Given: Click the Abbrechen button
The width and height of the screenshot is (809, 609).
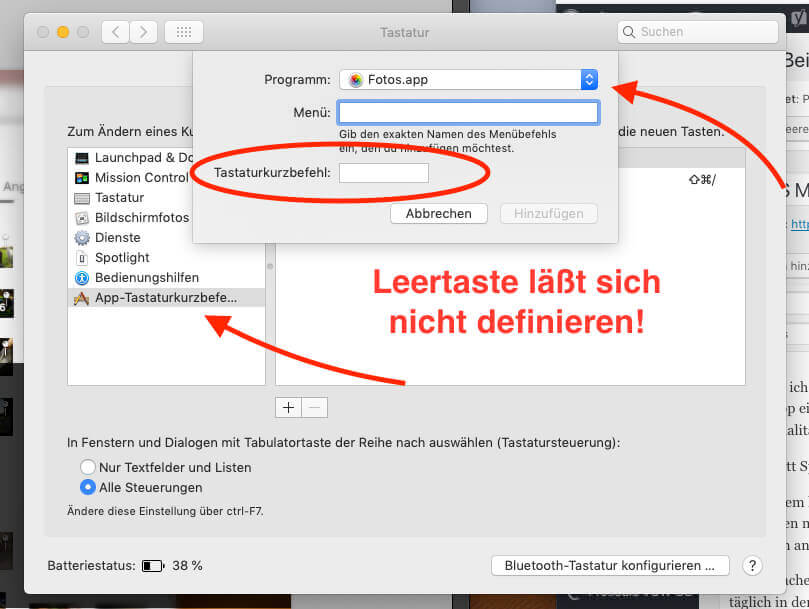Looking at the screenshot, I should pos(438,214).
